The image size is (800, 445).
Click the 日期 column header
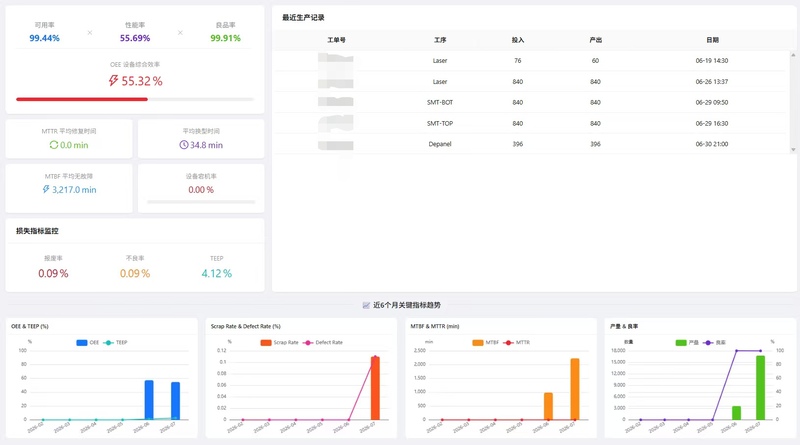point(712,40)
